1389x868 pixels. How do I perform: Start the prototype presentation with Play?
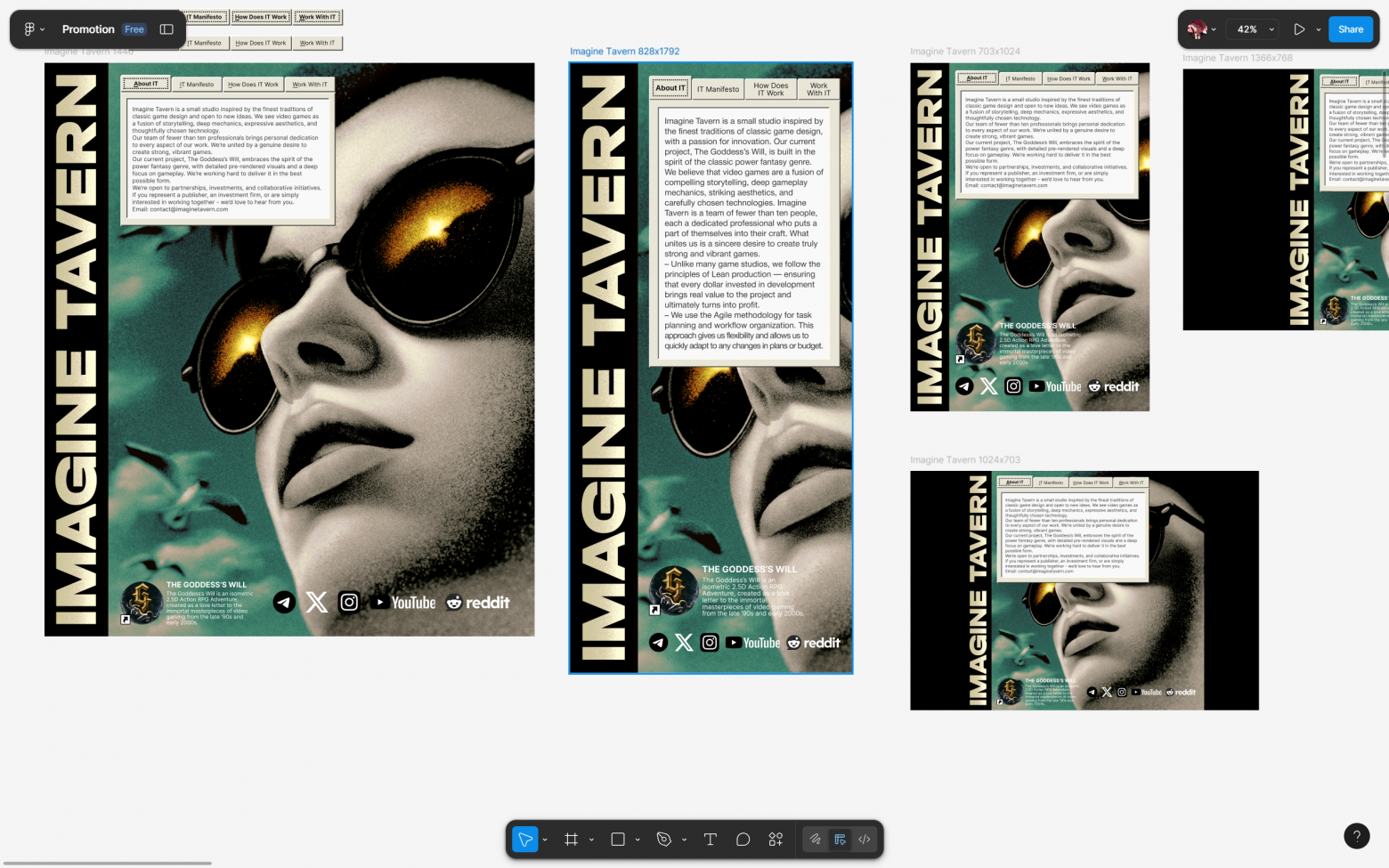pos(1299,29)
